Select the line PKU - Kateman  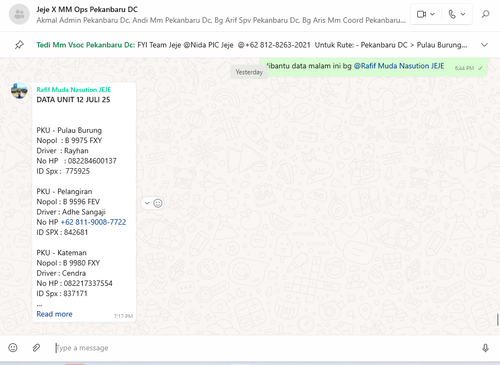click(61, 253)
